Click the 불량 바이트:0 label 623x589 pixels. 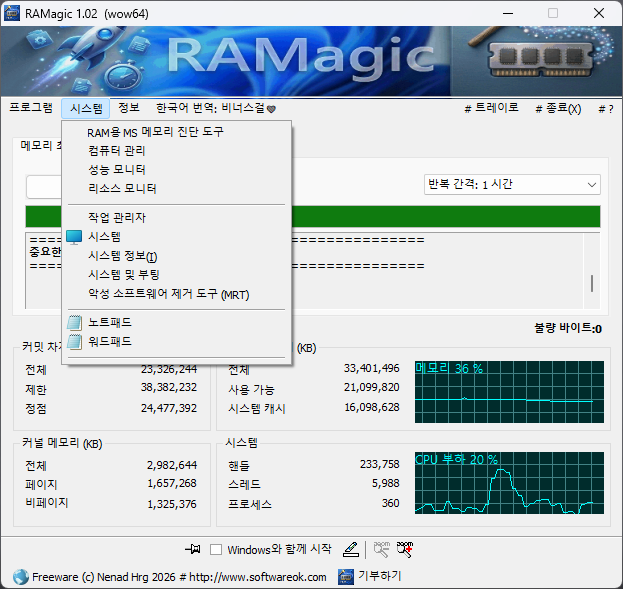tap(568, 328)
